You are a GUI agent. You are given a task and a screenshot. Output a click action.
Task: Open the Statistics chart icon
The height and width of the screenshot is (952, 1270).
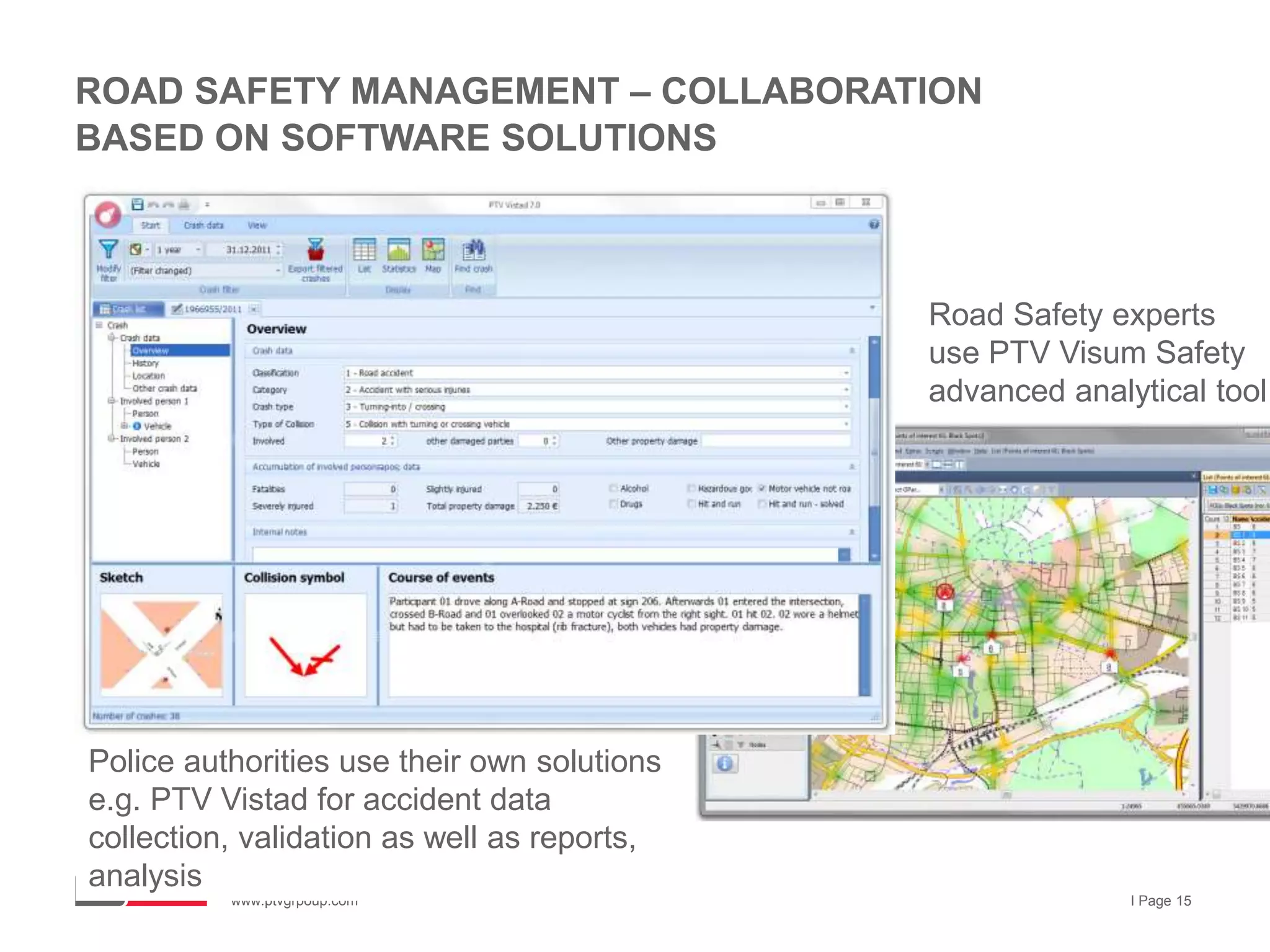398,250
